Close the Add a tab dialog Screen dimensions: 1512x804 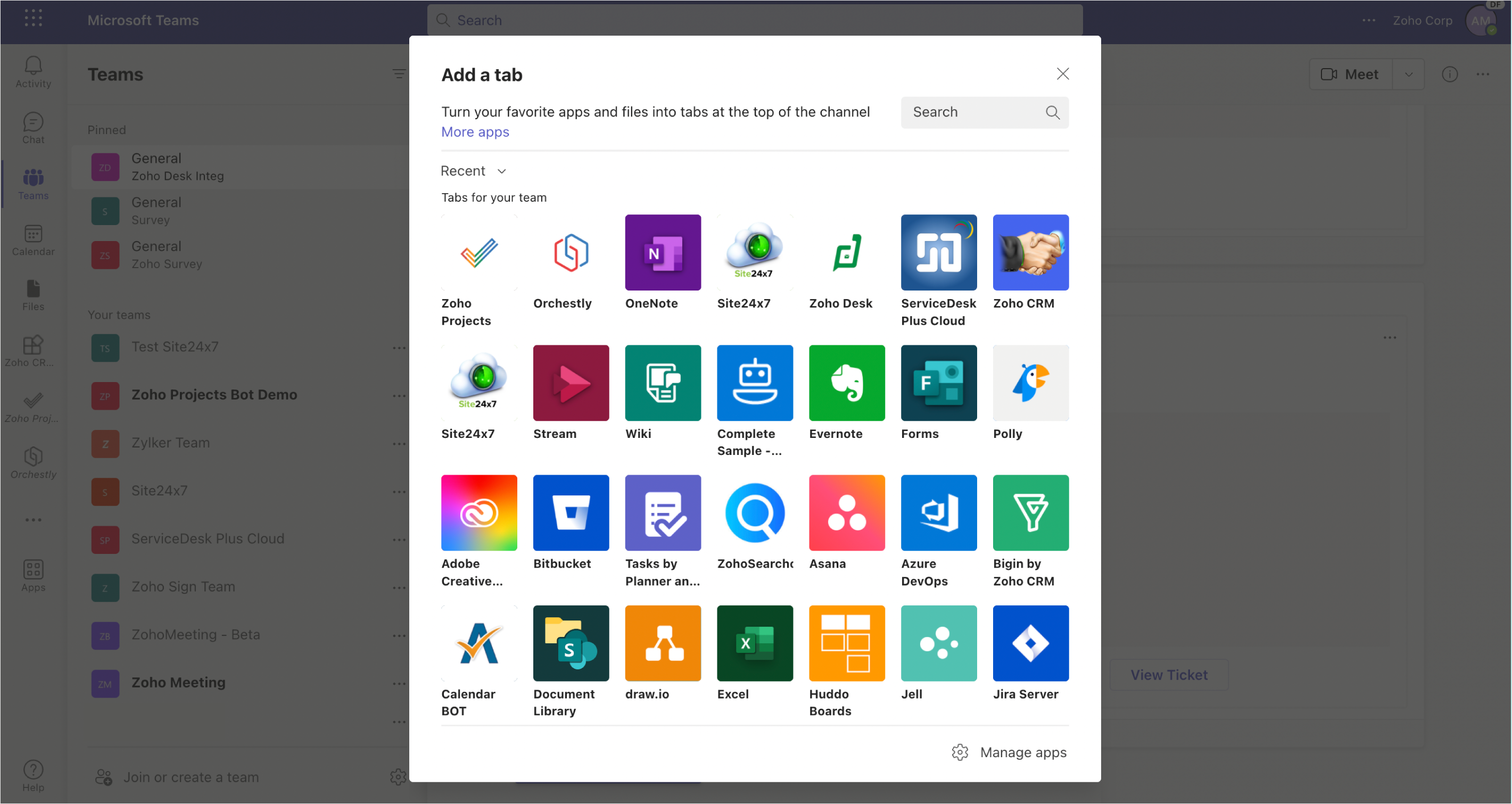(1062, 74)
